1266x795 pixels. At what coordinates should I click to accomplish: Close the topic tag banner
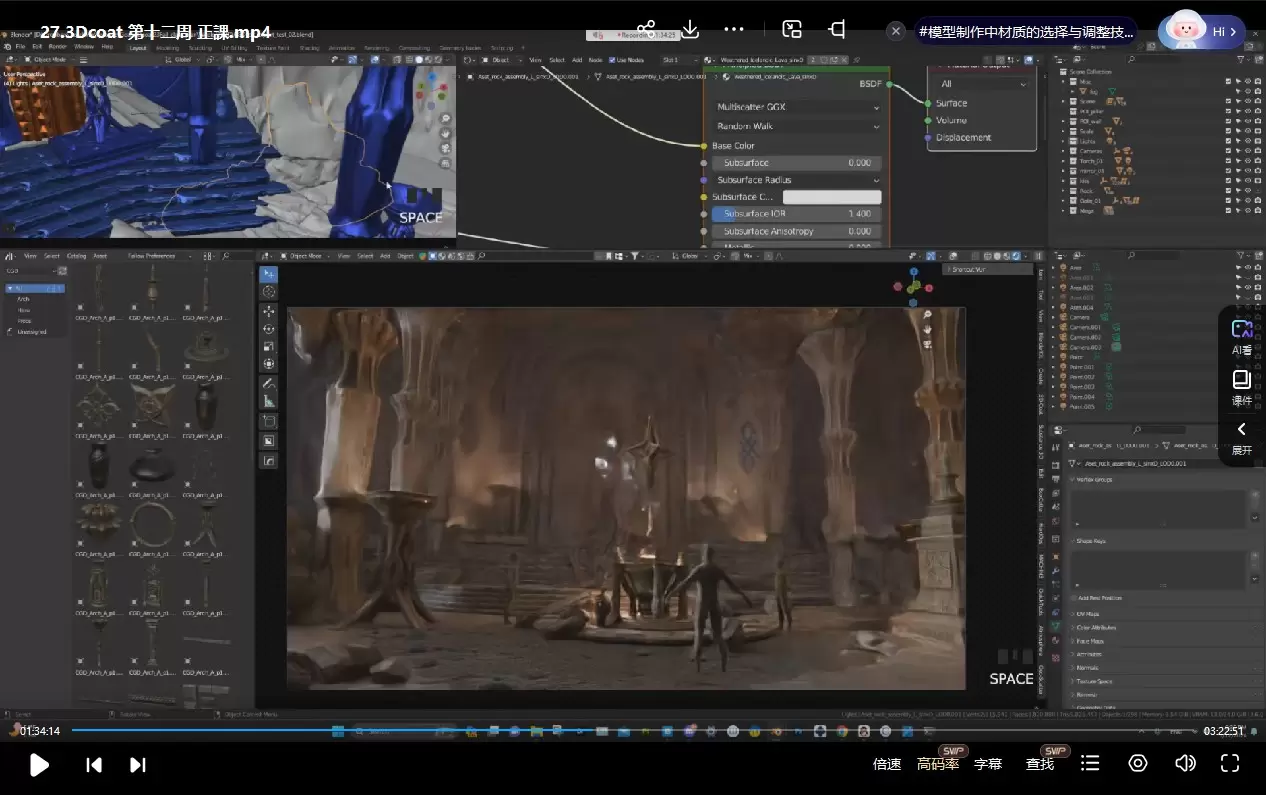pos(897,31)
